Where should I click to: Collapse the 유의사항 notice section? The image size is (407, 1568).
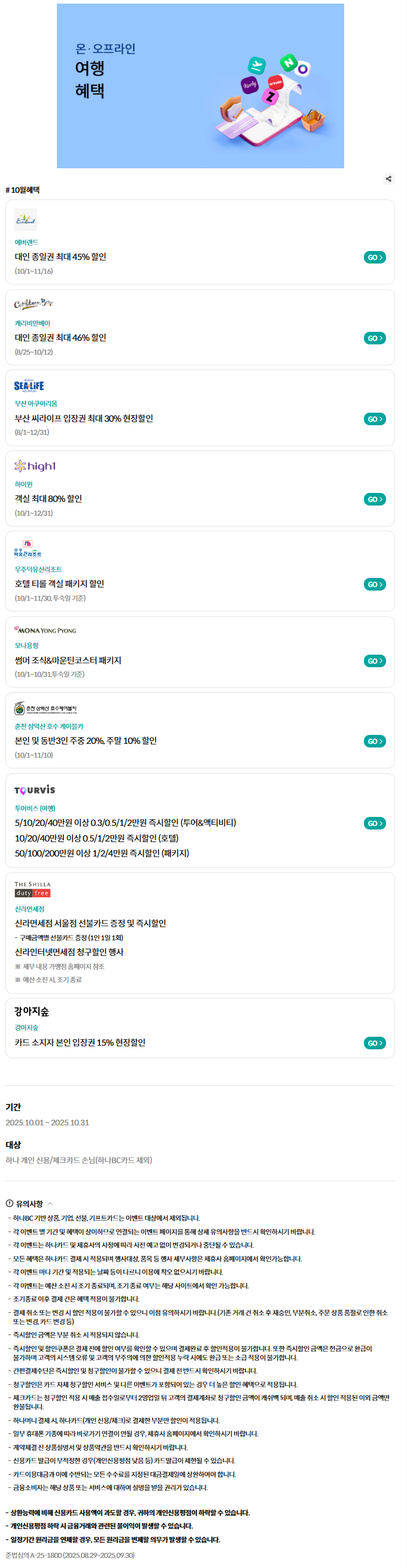pos(50,1204)
